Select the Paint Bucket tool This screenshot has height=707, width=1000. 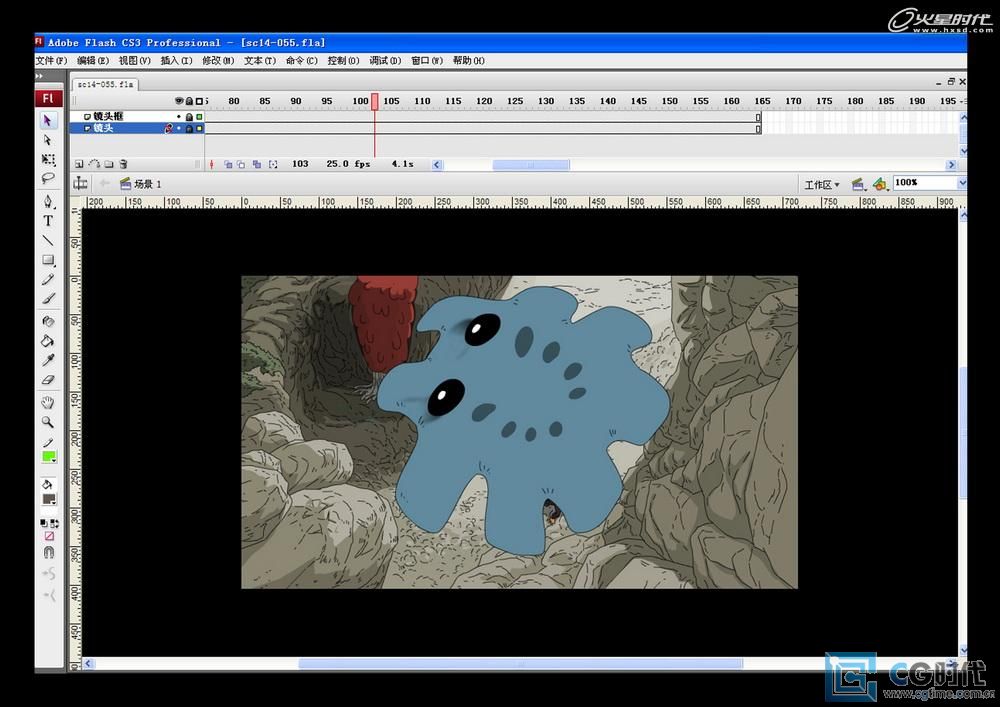point(48,341)
